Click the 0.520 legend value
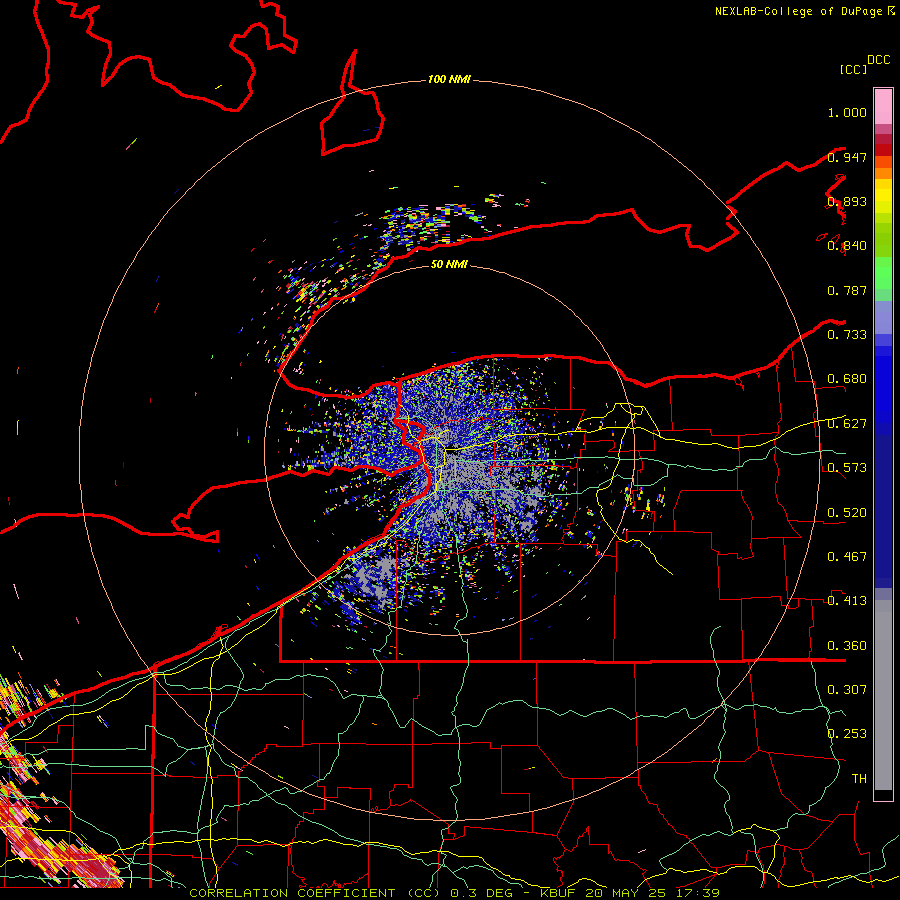 847,513
